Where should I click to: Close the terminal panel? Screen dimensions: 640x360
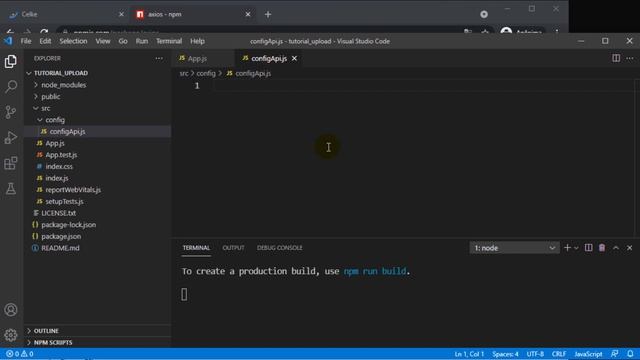(629, 248)
